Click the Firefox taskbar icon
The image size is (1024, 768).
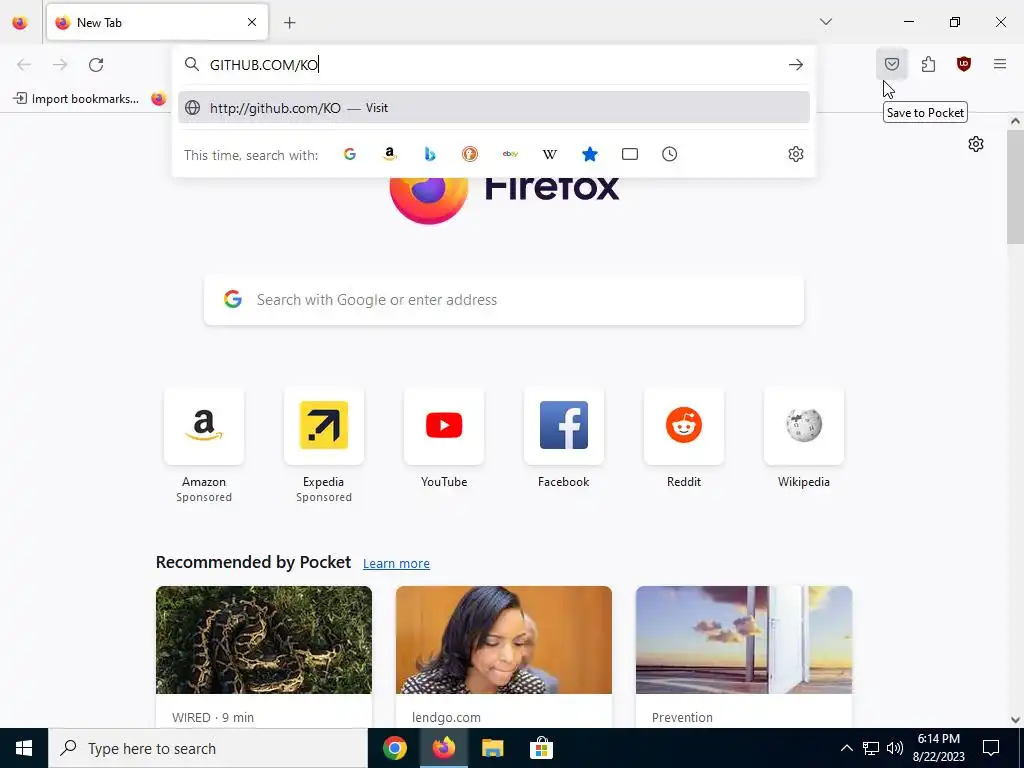pos(443,748)
